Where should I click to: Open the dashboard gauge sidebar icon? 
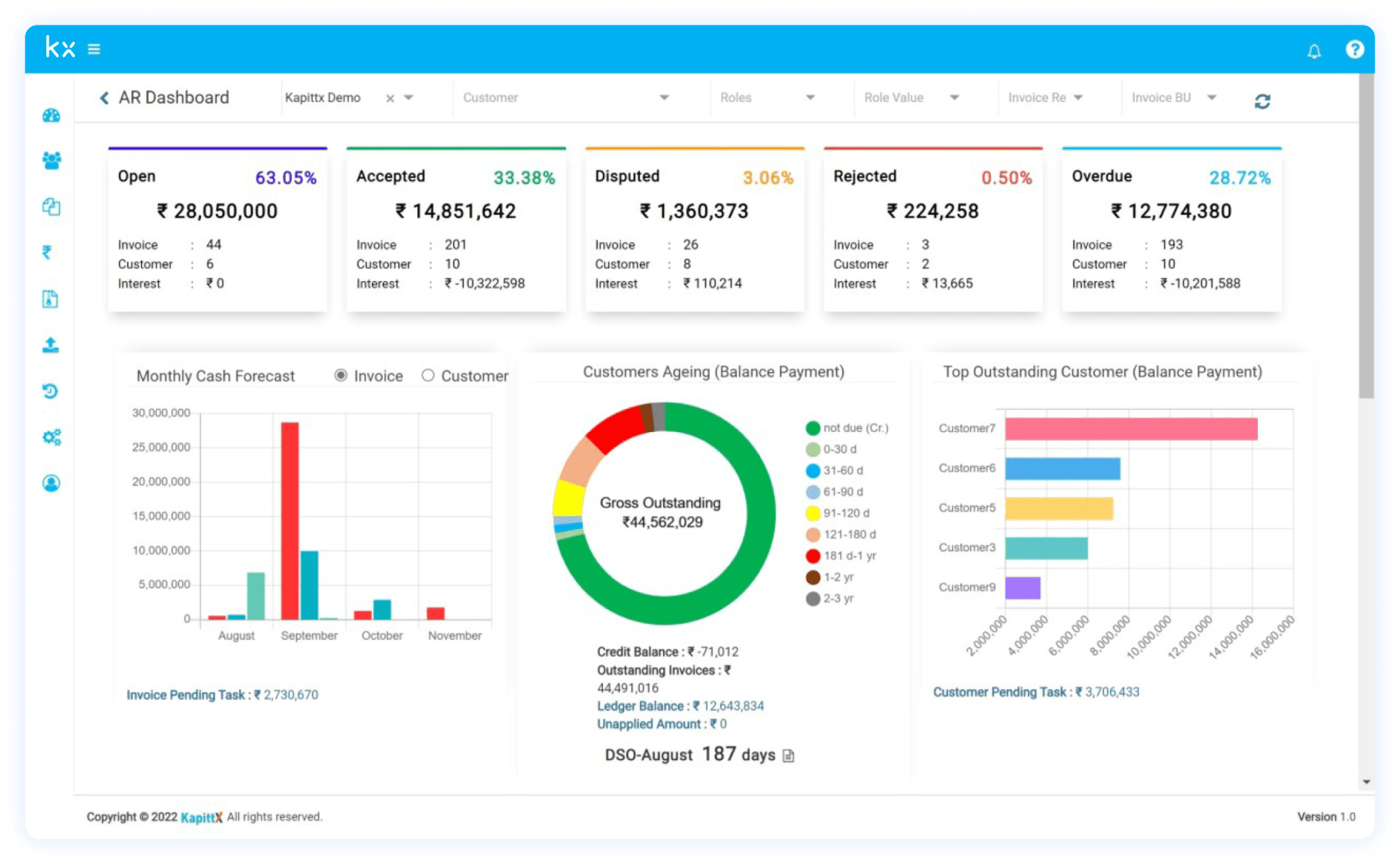tap(51, 116)
